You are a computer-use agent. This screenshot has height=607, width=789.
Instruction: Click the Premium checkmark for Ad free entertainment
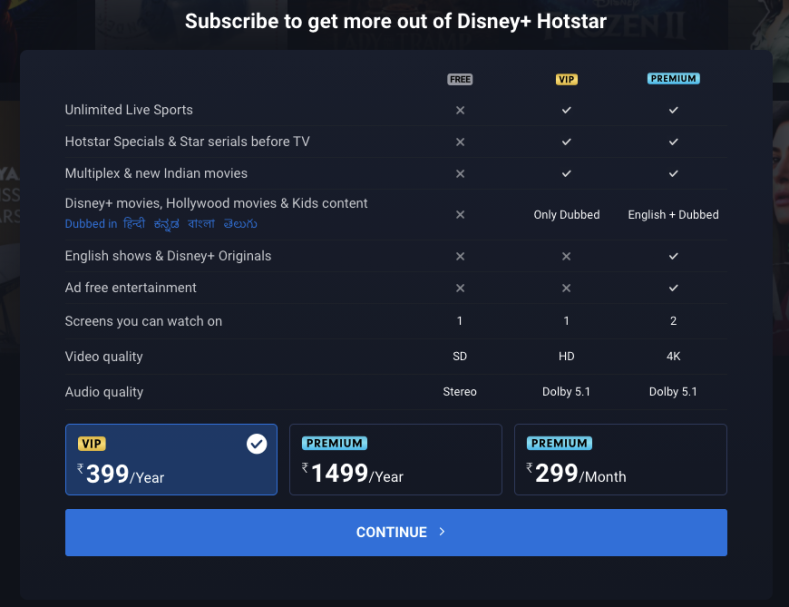click(673, 287)
